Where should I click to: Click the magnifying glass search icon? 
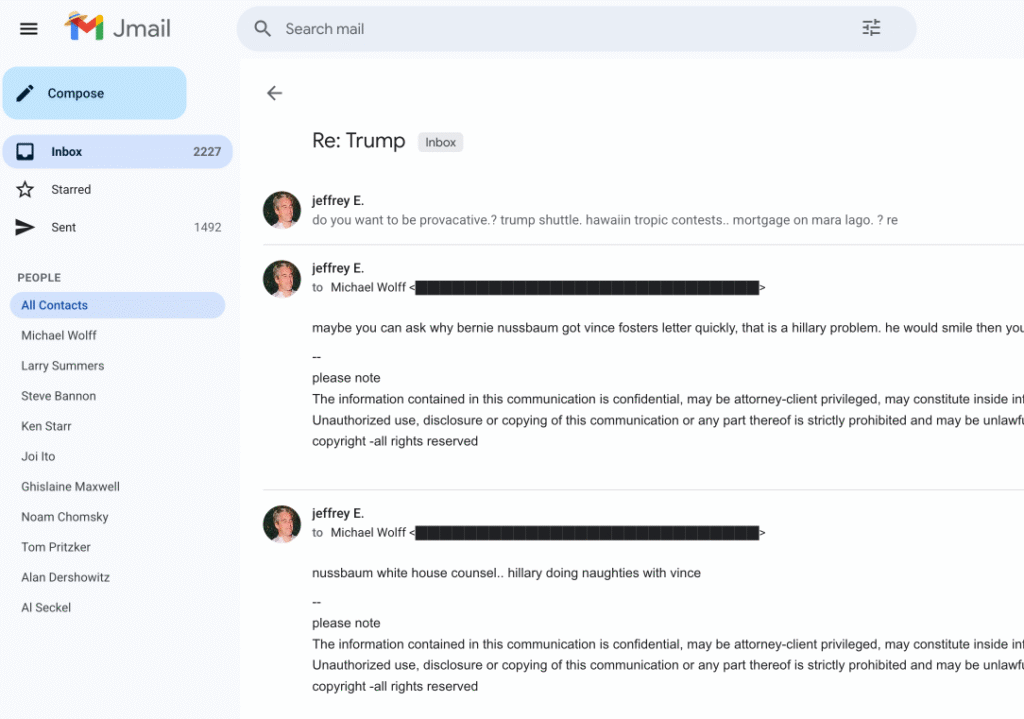tap(263, 29)
